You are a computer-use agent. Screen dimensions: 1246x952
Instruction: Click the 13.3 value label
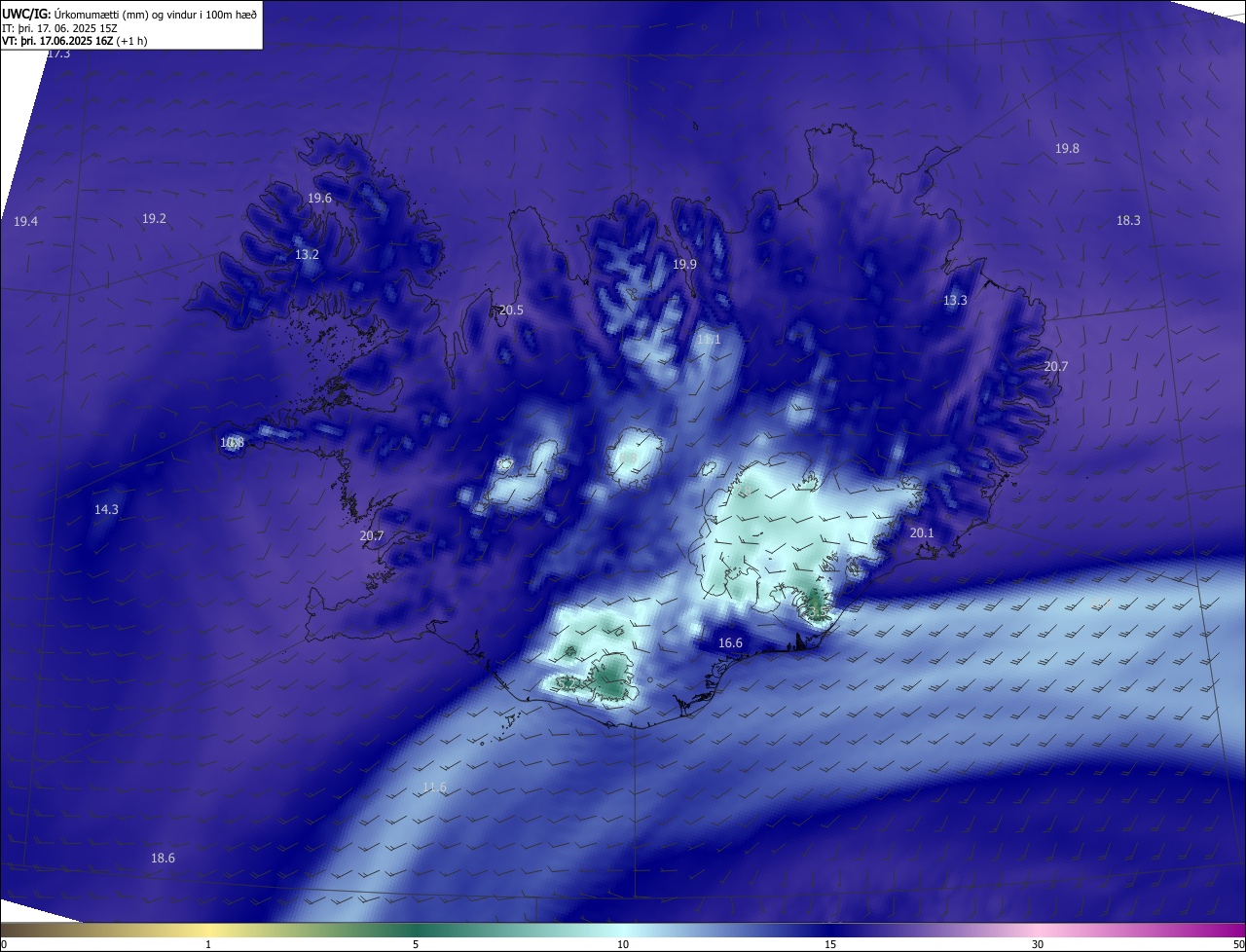point(955,301)
